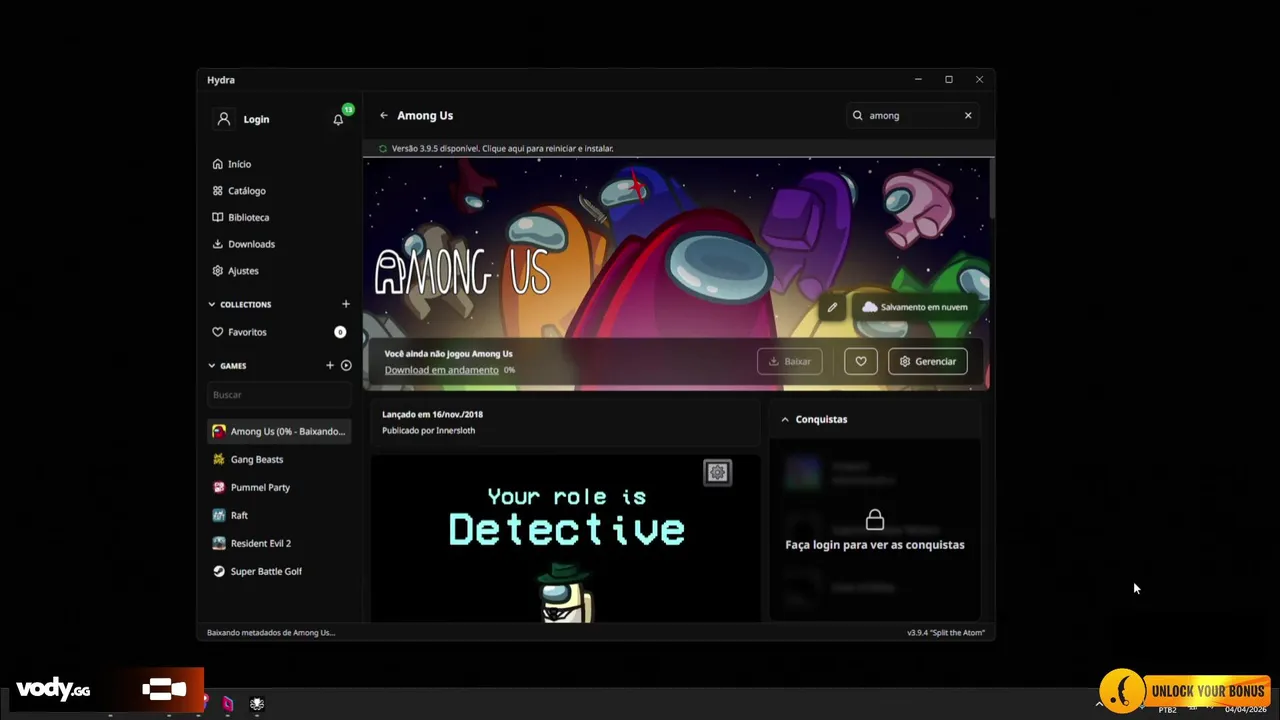Click the play icon beside GAMES plus
The width and height of the screenshot is (1280, 720).
[346, 365]
